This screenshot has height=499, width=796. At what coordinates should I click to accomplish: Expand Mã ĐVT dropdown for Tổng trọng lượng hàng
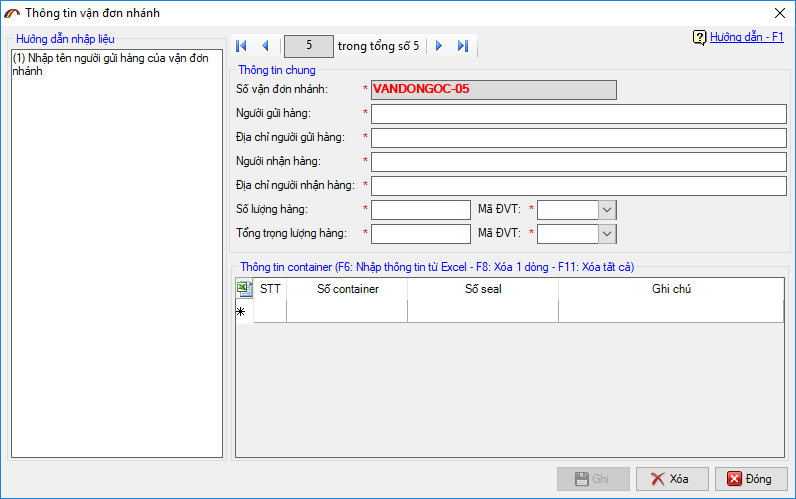click(607, 233)
